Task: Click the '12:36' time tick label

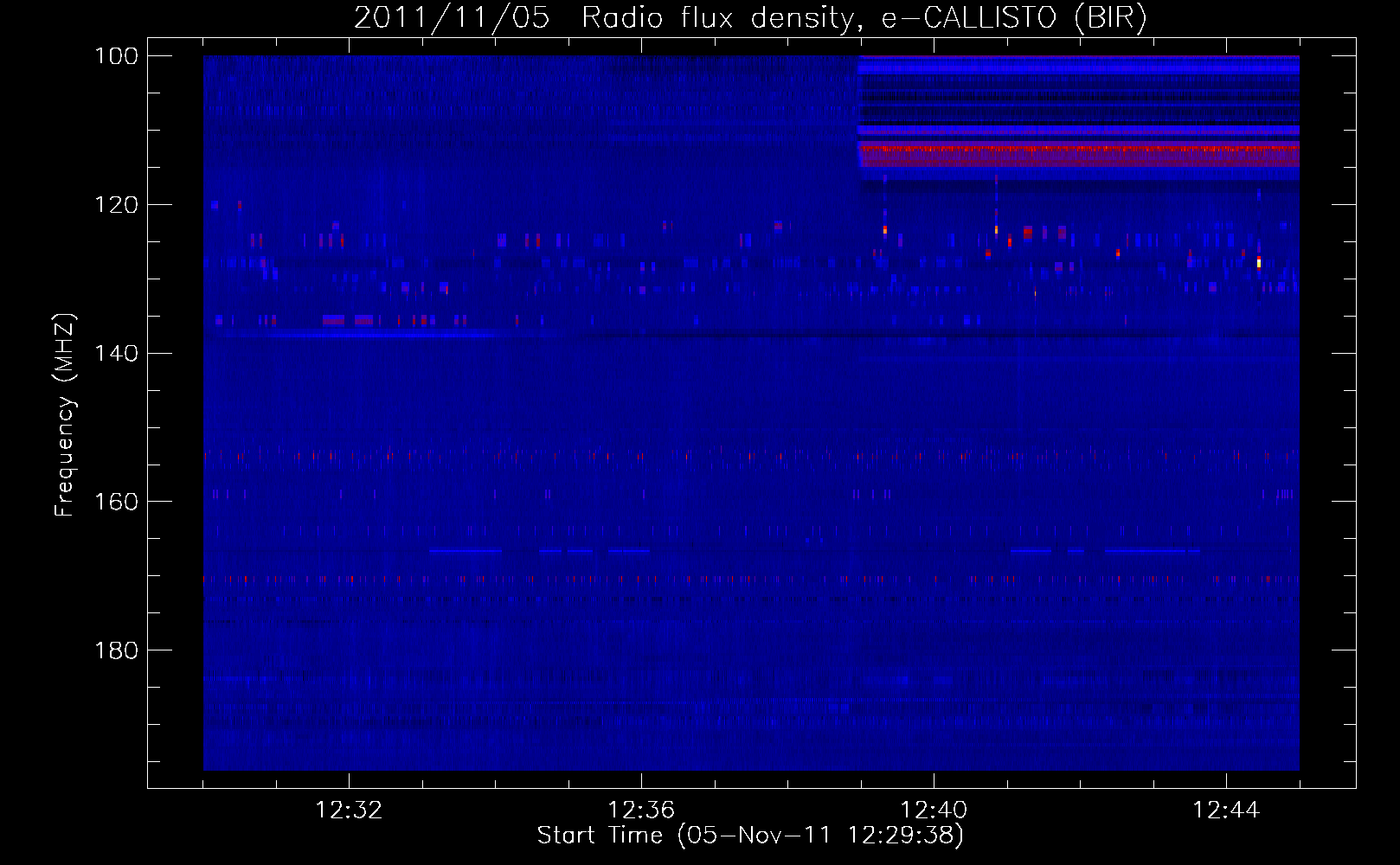Action: (641, 811)
